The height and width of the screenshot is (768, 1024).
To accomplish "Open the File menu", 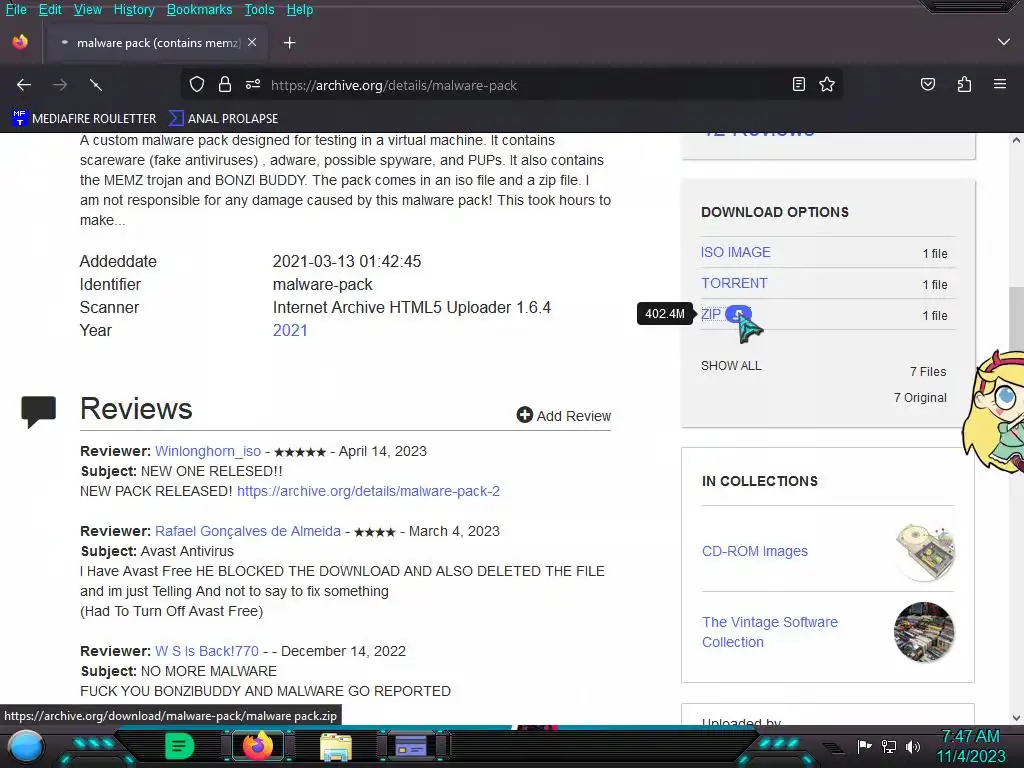I will coord(16,9).
